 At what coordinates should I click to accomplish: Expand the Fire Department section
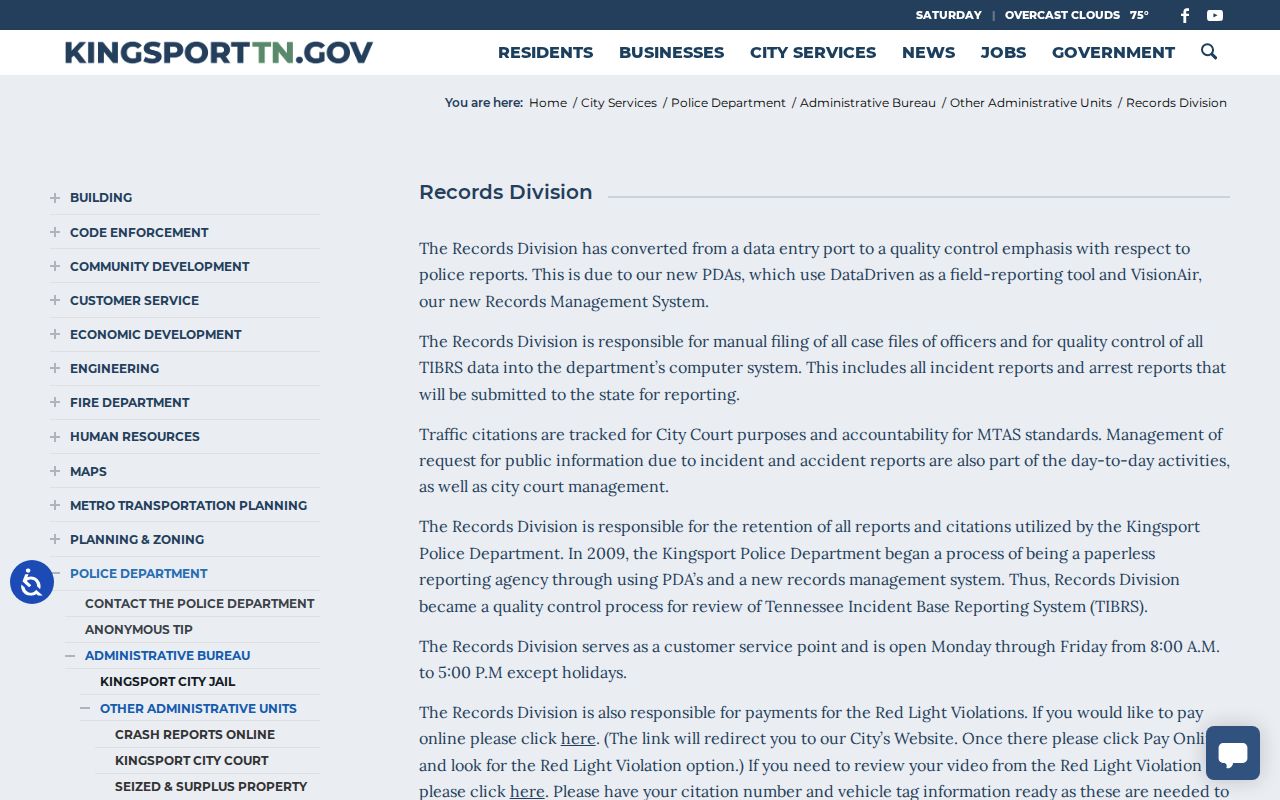click(x=55, y=402)
